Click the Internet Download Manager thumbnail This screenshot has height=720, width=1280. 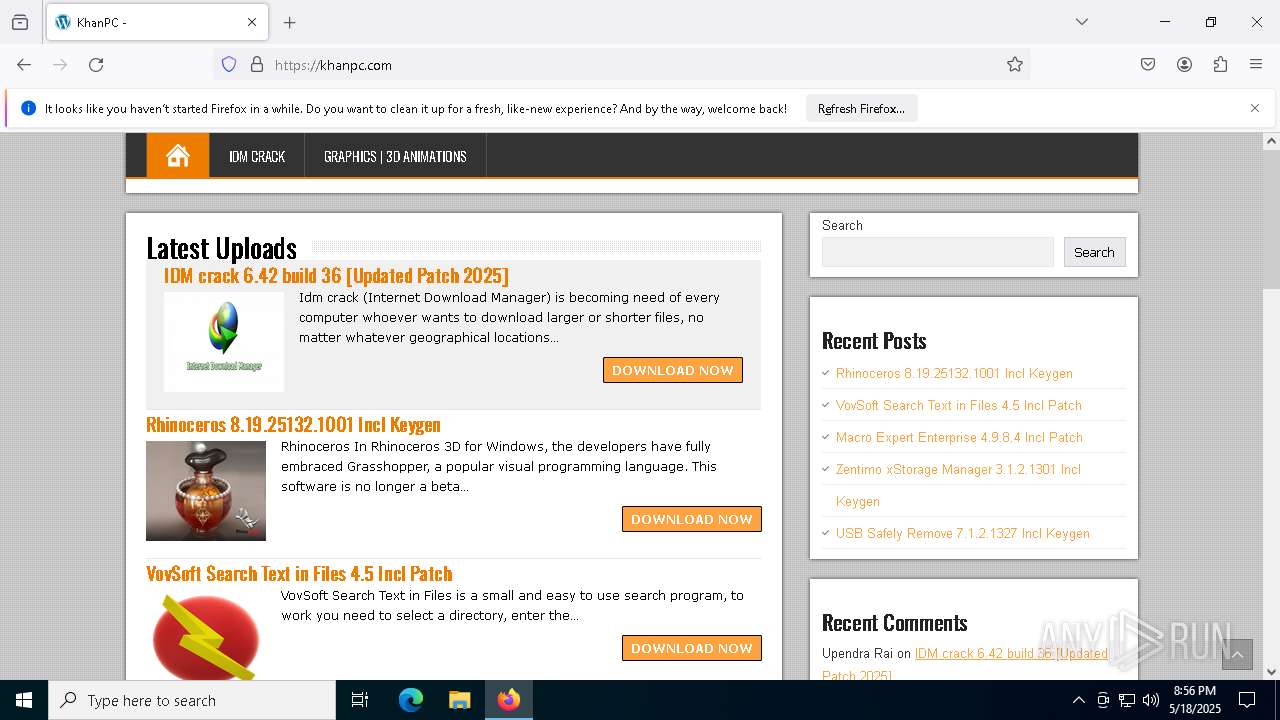pos(224,341)
